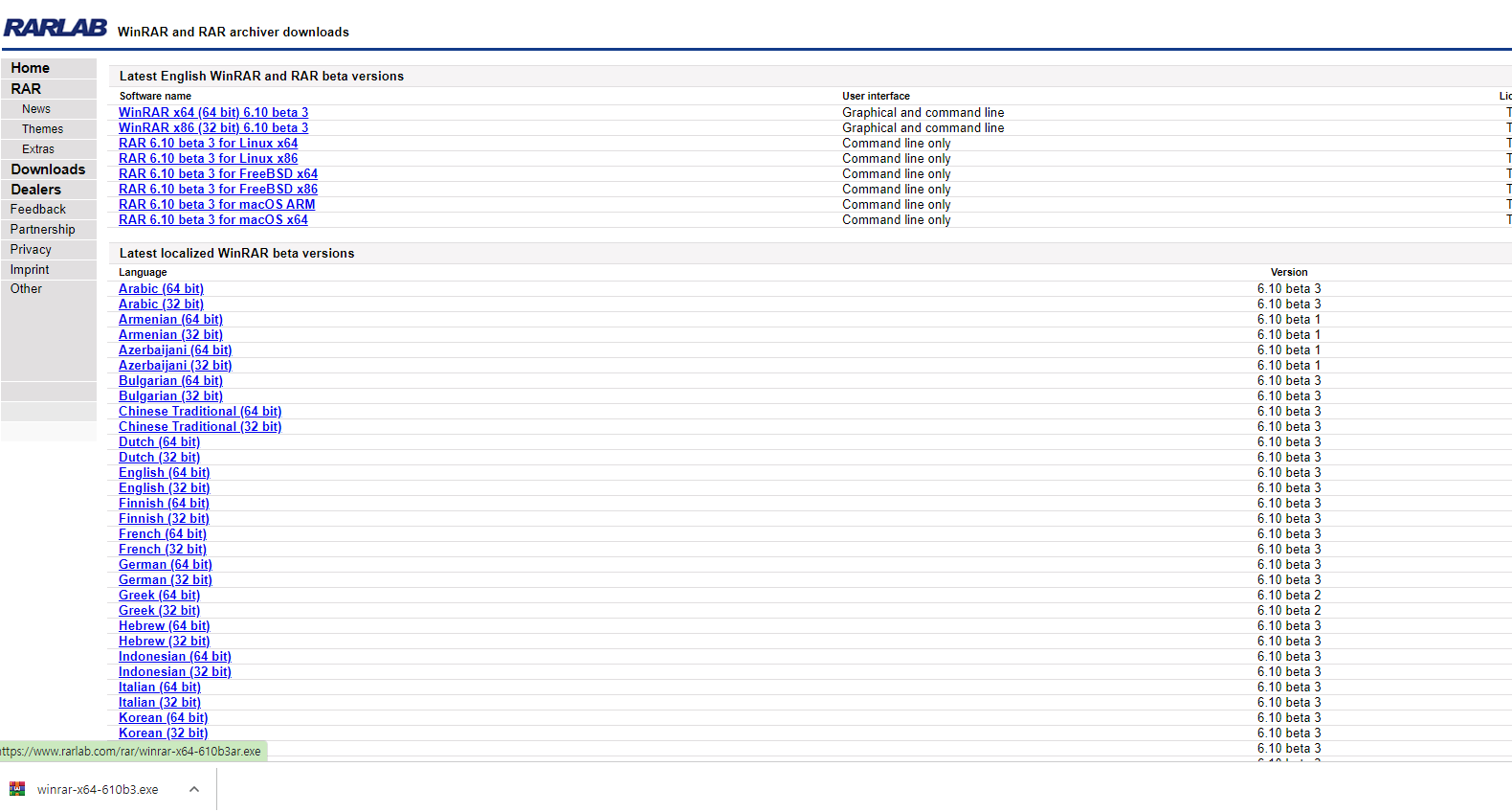Image resolution: width=1512 pixels, height=812 pixels.
Task: Open winrar-x64-610b3.exe in the download bar
Action: [98, 789]
